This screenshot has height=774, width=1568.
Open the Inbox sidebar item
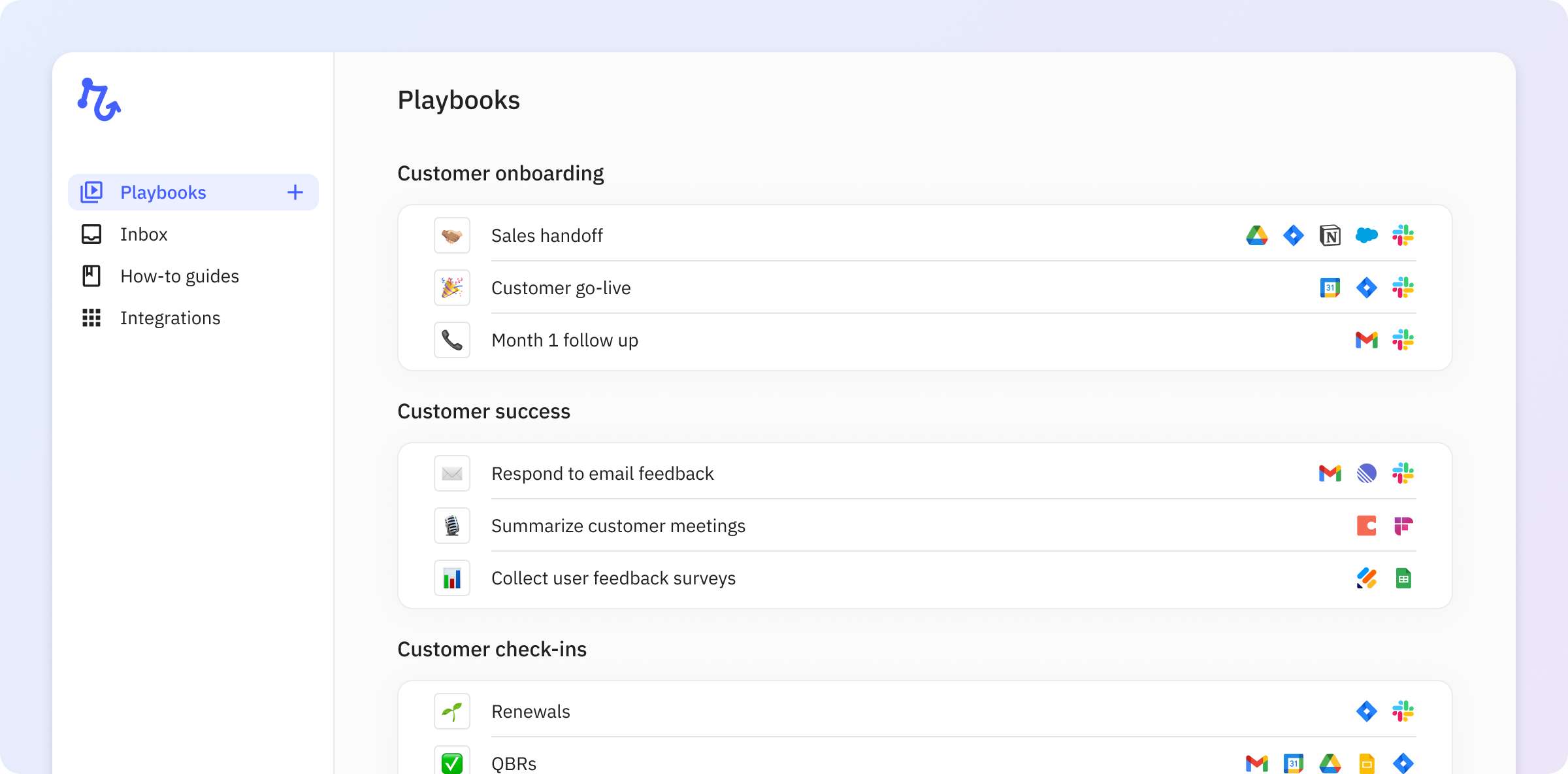point(144,234)
